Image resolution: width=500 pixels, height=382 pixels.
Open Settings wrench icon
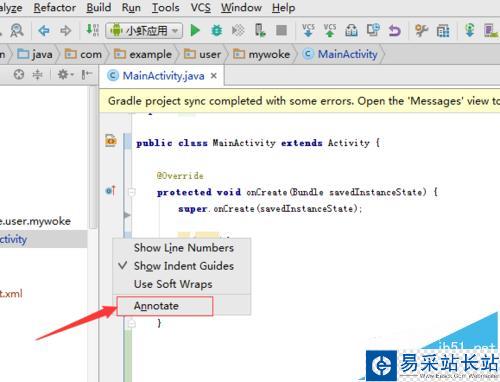point(421,31)
